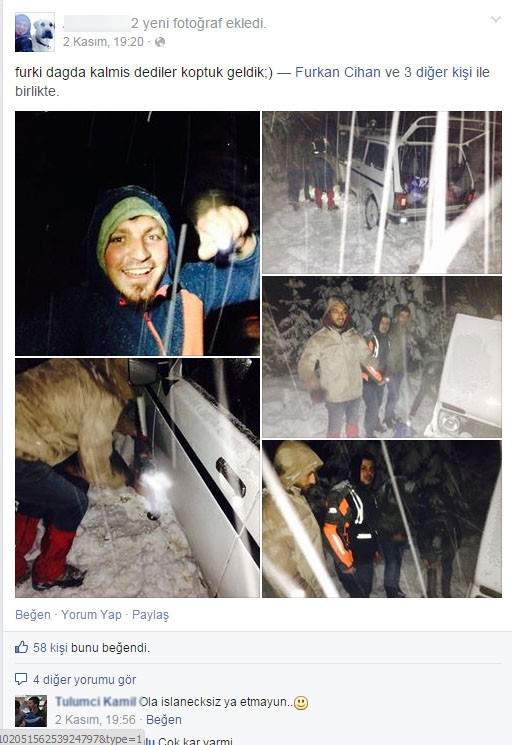This screenshot has width=512, height=745.
Task: Open the post timestamp 2 Kasım, 19:20
Action: point(103,42)
